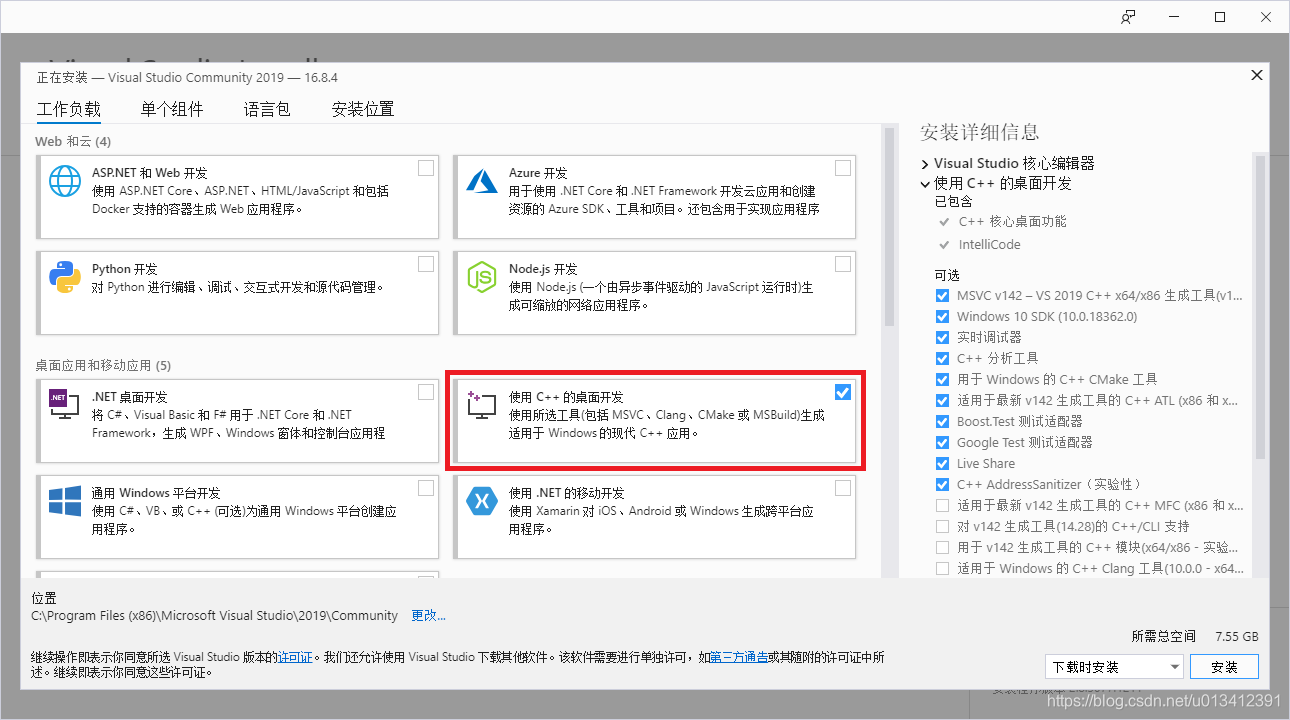The width and height of the screenshot is (1290, 720).
Task: Close the installing Visual Studio Community dialog
Action: pos(1256,76)
